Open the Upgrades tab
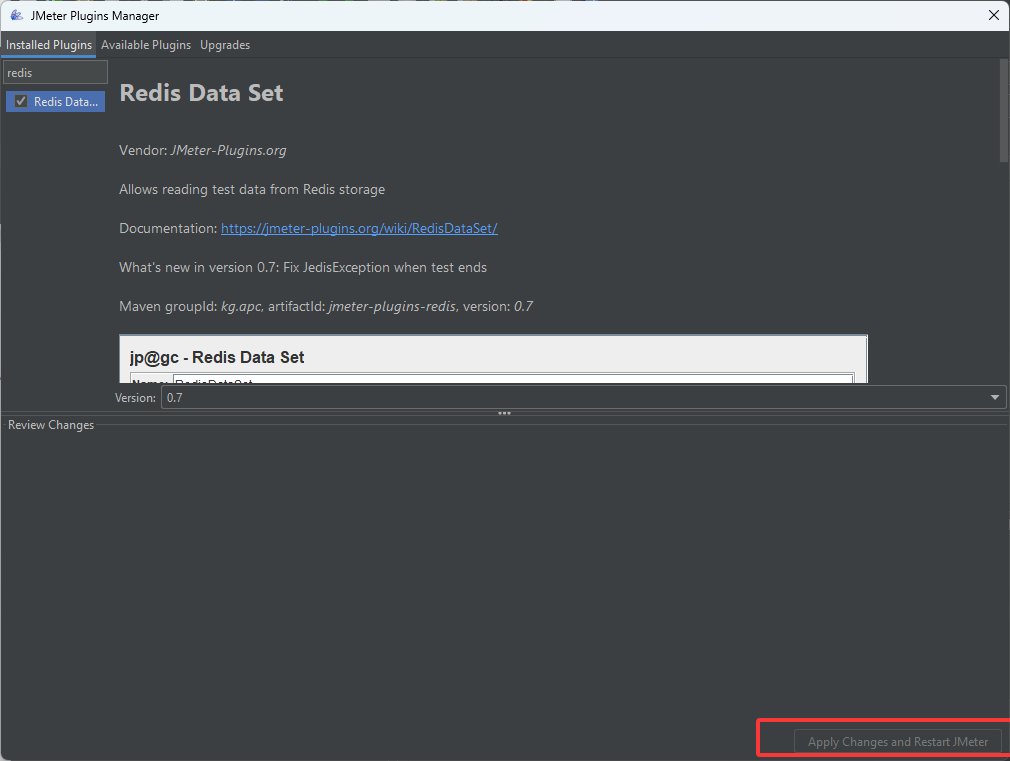The width and height of the screenshot is (1010, 761). [x=225, y=45]
